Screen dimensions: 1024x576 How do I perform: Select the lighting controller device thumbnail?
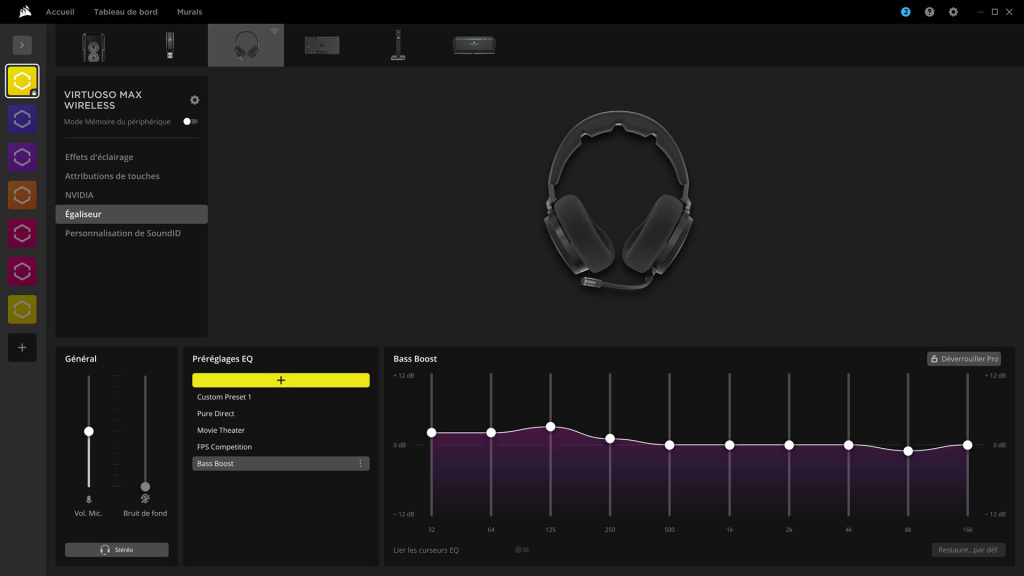coord(322,45)
